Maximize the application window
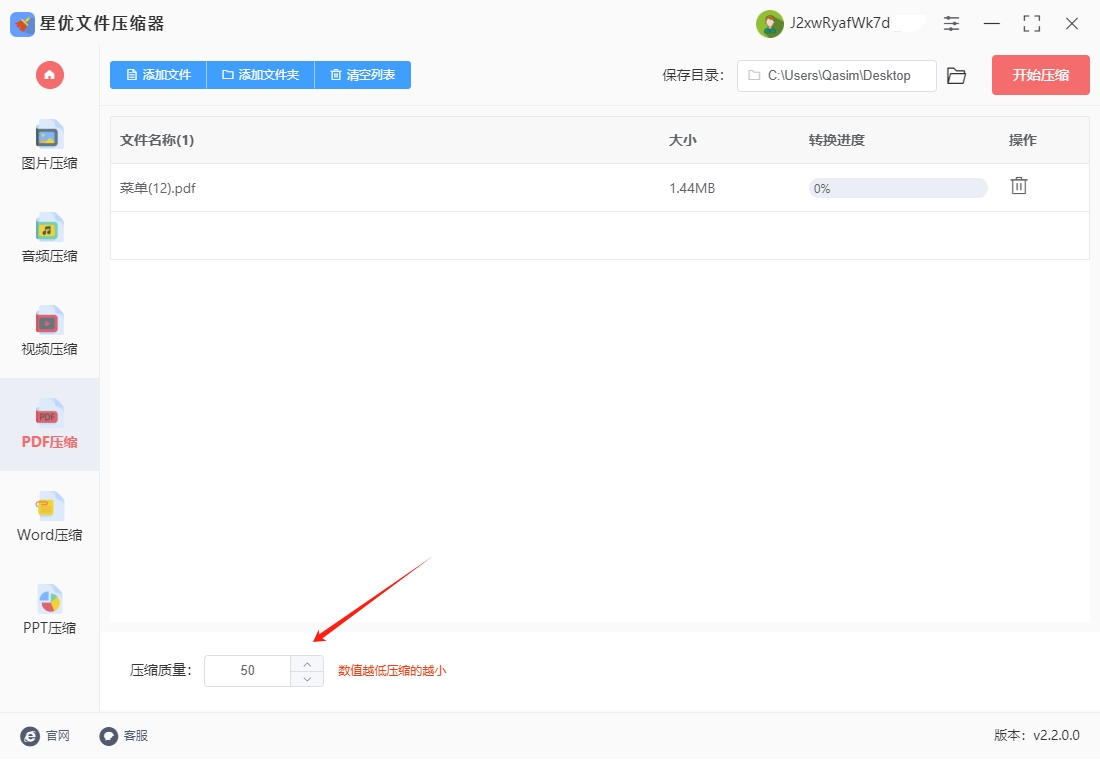The image size is (1100, 760). [x=1032, y=23]
